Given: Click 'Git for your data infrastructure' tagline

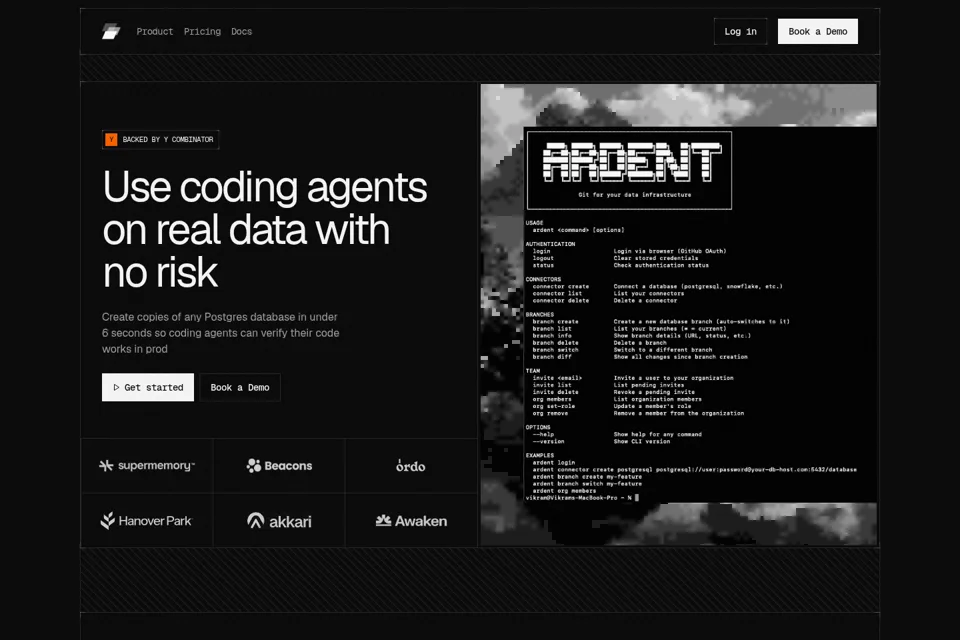Looking at the screenshot, I should [x=635, y=195].
